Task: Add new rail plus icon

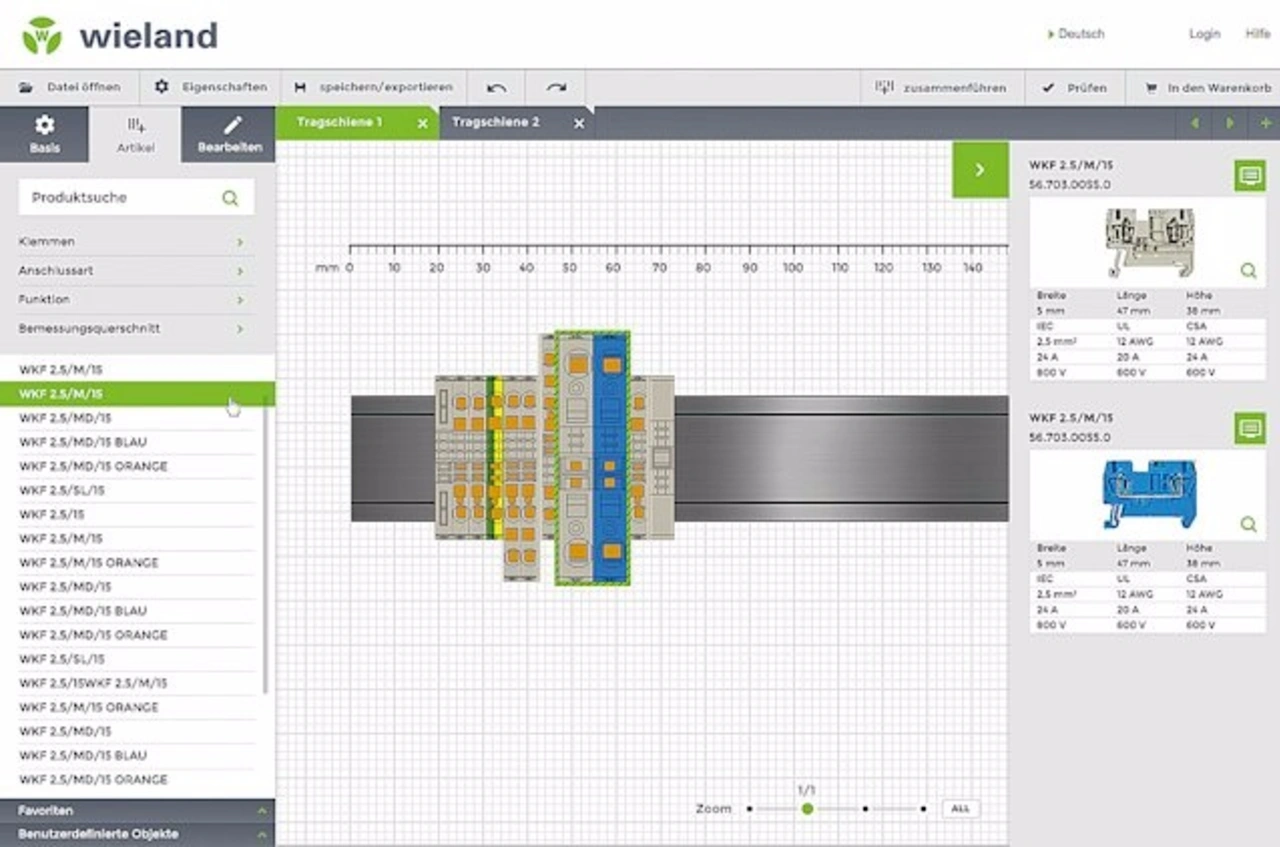Action: pos(1266,123)
